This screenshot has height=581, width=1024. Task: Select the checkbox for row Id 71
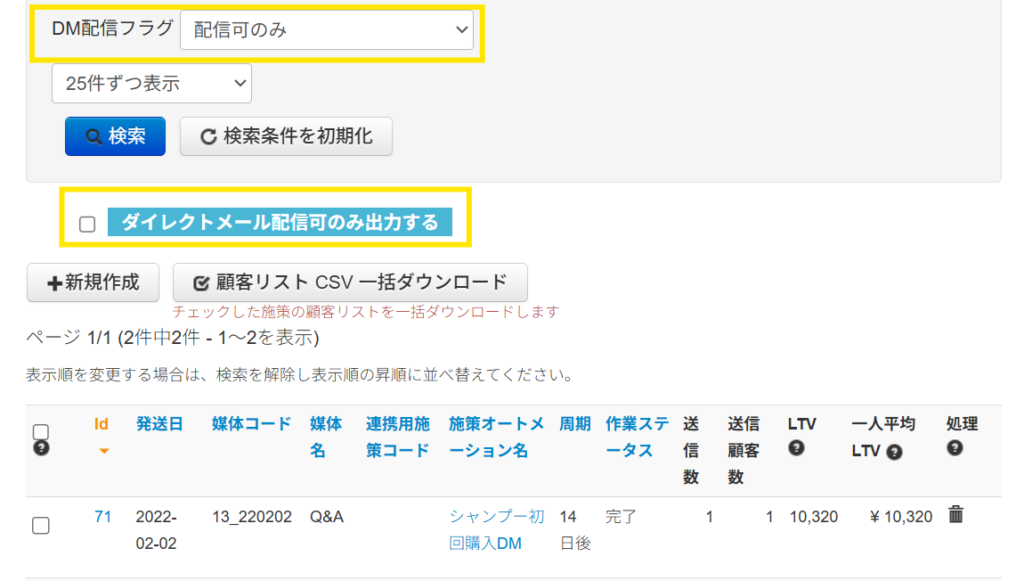click(41, 525)
